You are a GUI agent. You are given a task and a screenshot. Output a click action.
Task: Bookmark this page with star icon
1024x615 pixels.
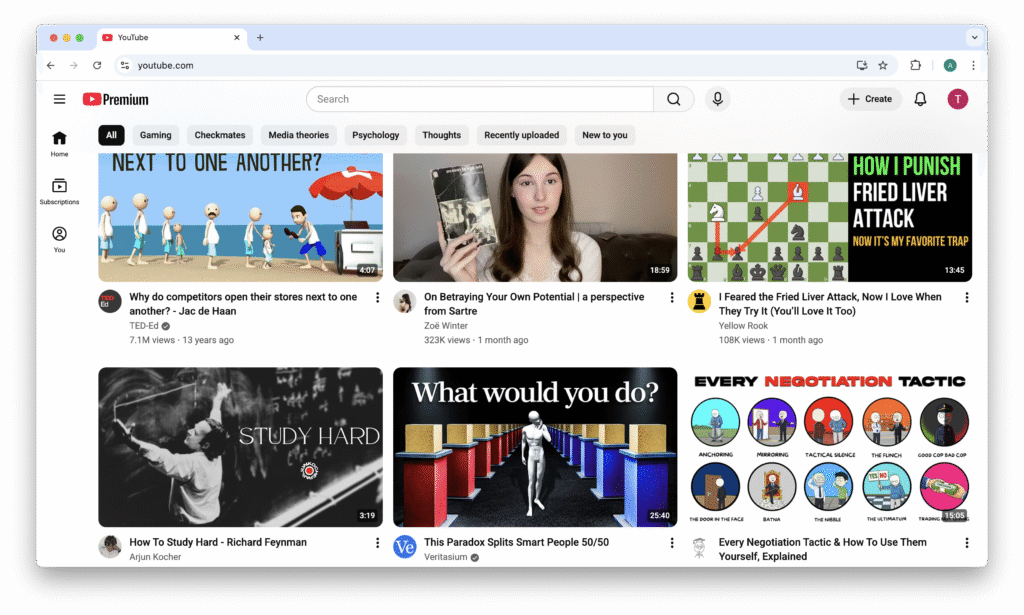pyautogui.click(x=882, y=65)
